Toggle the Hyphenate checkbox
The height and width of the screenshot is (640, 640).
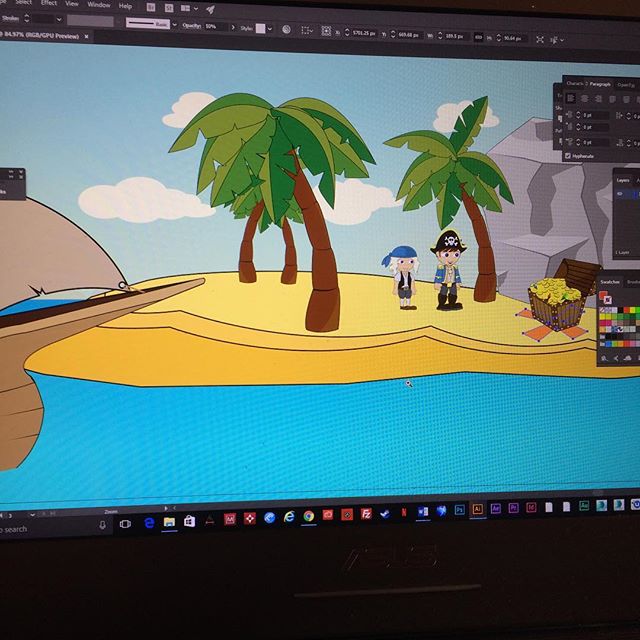569,155
